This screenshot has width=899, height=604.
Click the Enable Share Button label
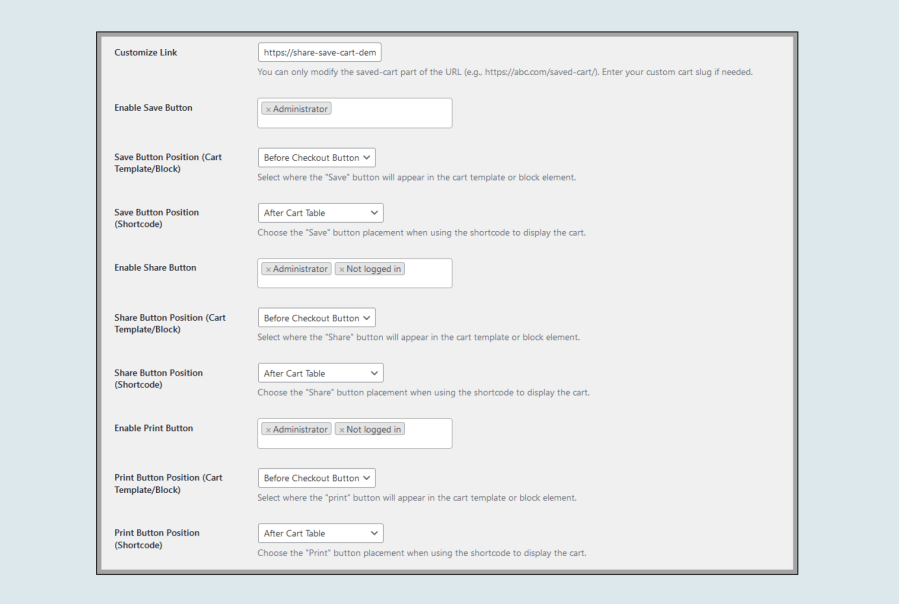[155, 268]
